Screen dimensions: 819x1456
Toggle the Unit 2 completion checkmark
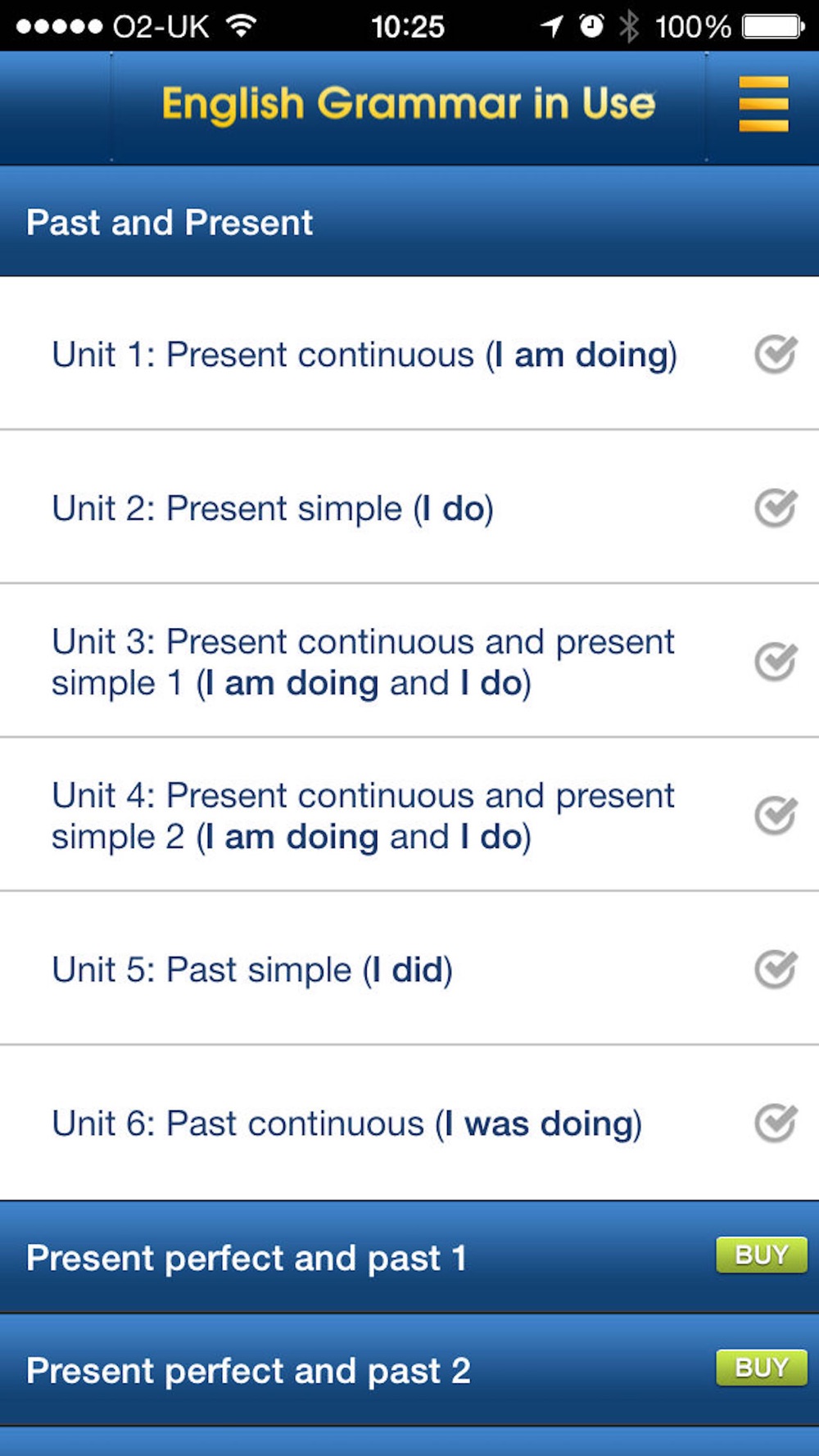776,508
